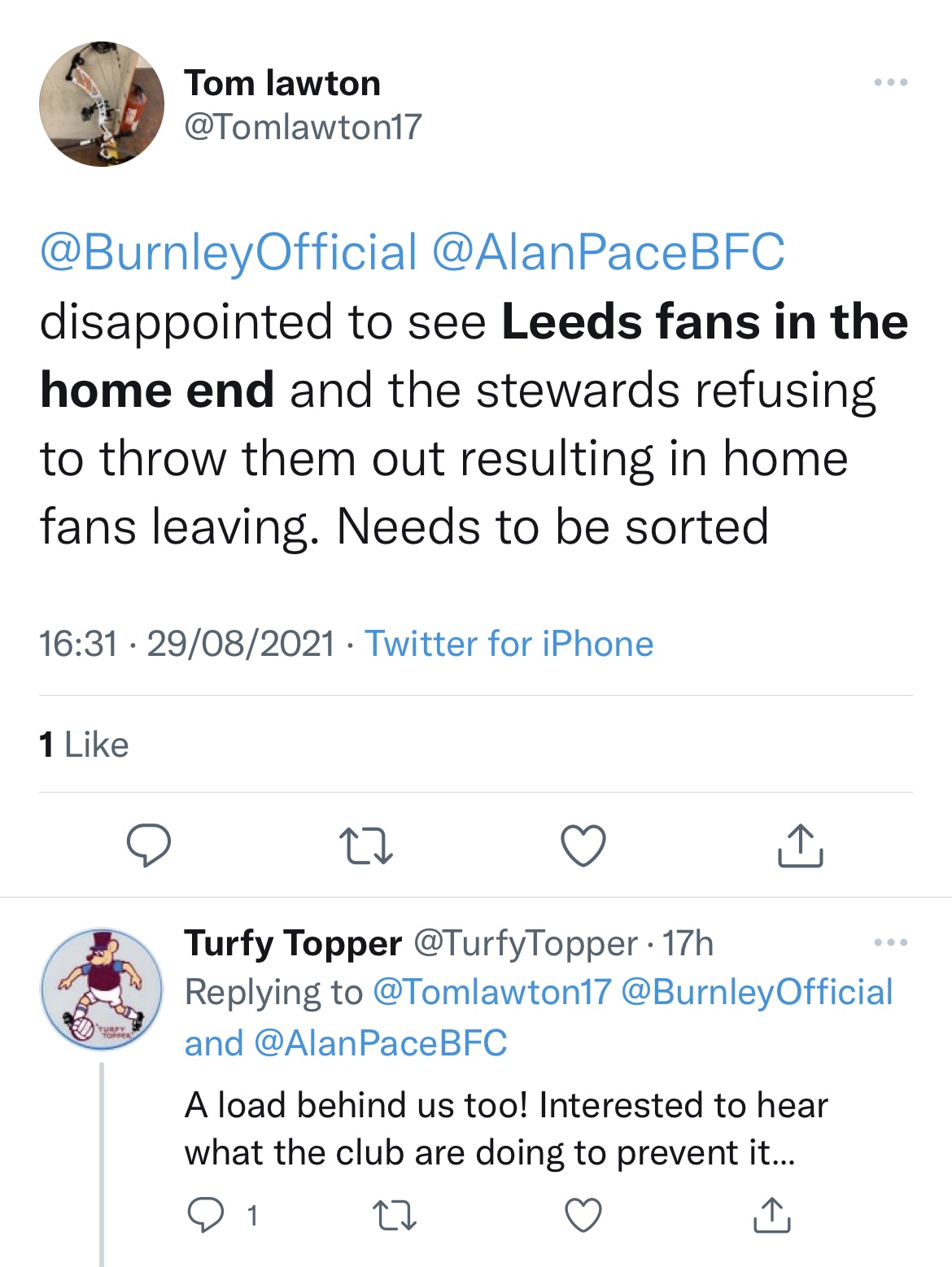Like Tom lawton's main tweet

click(583, 845)
